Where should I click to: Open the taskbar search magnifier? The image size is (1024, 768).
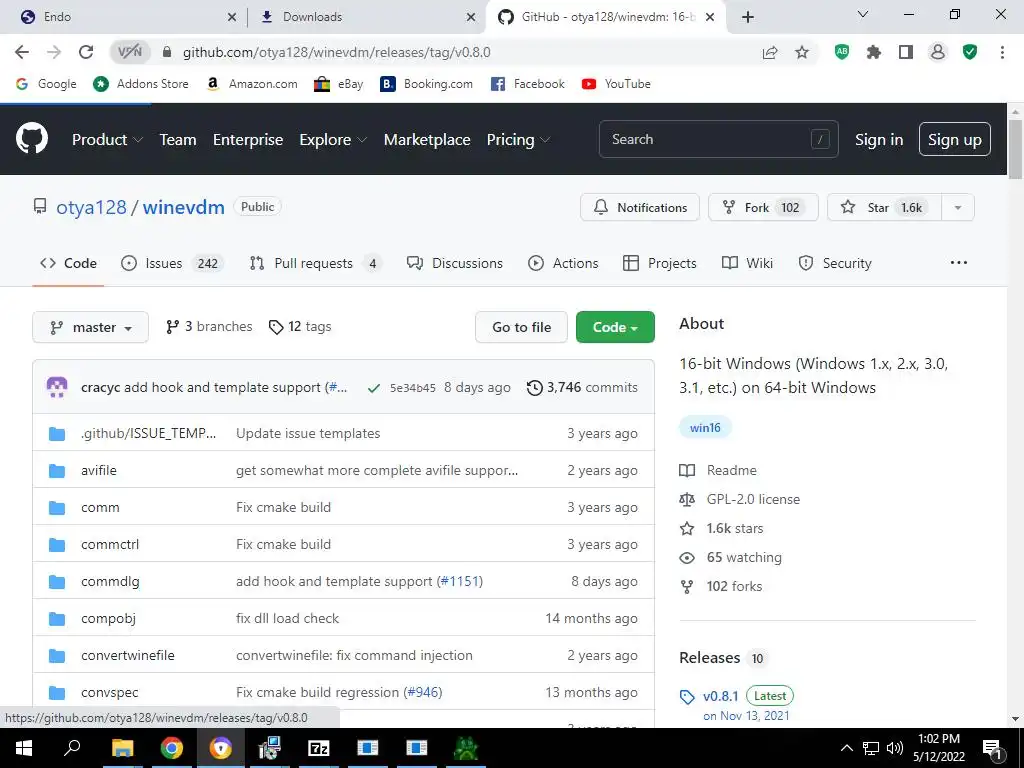(72, 747)
